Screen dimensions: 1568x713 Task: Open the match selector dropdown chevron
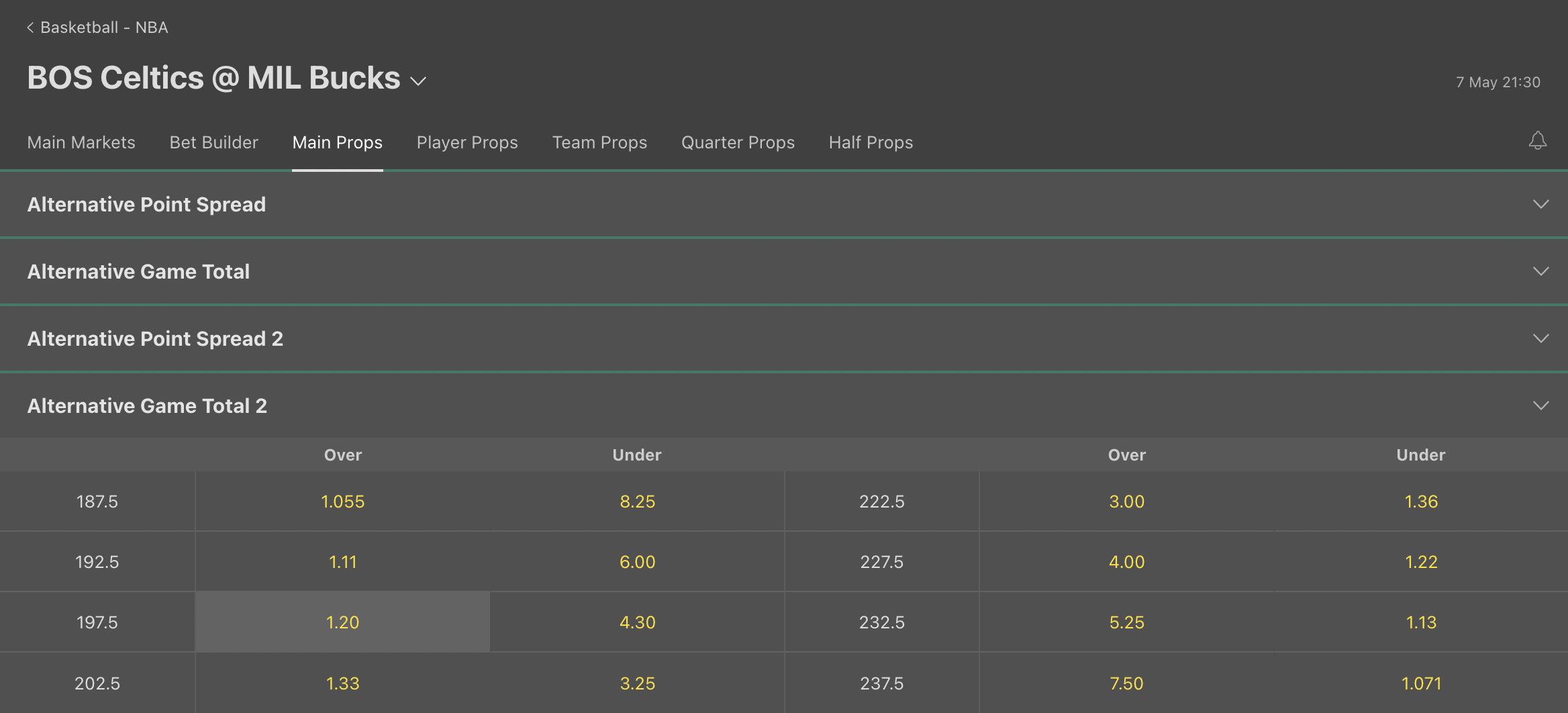[418, 81]
